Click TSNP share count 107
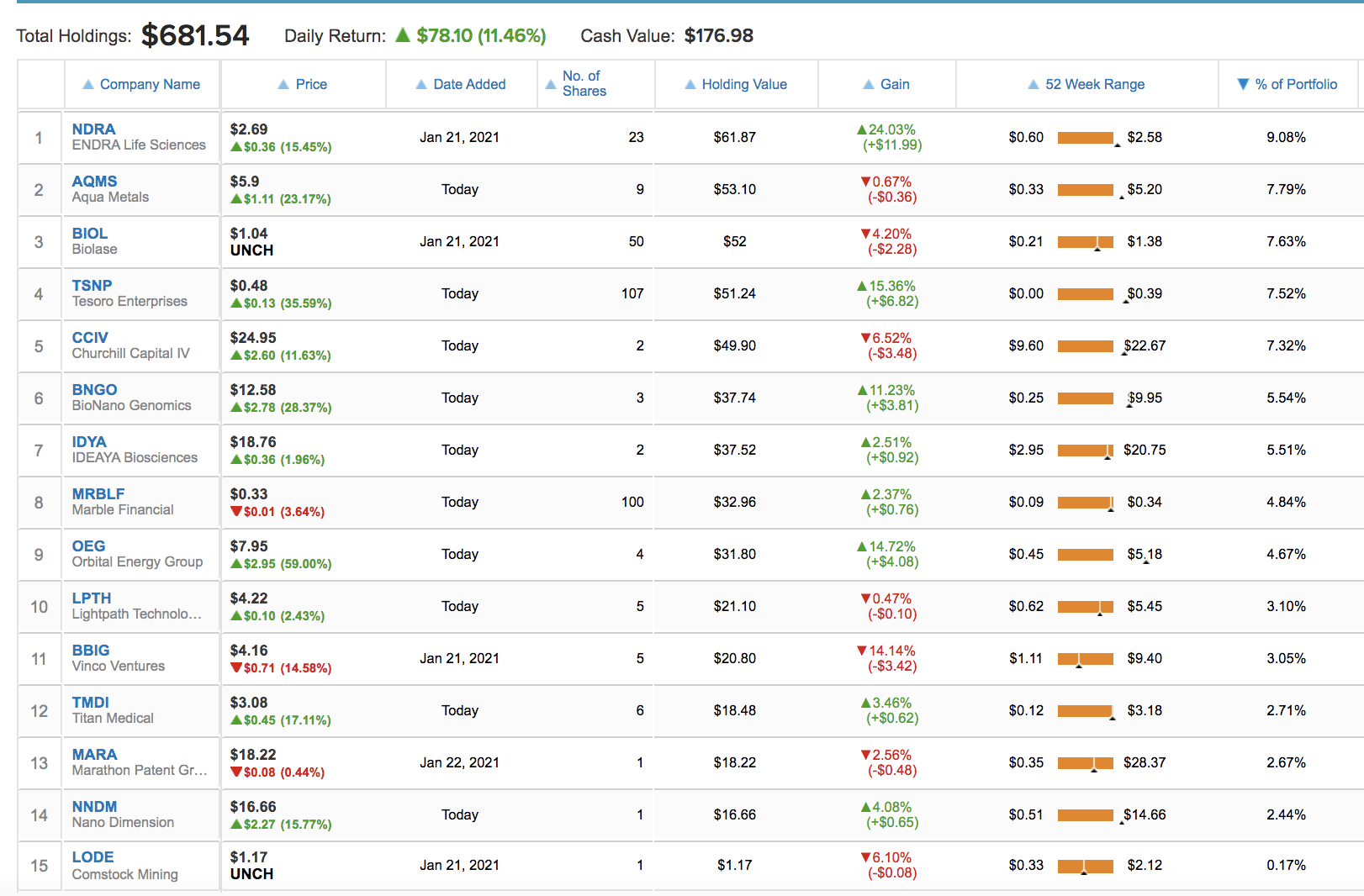The height and width of the screenshot is (896, 1364). click(632, 294)
